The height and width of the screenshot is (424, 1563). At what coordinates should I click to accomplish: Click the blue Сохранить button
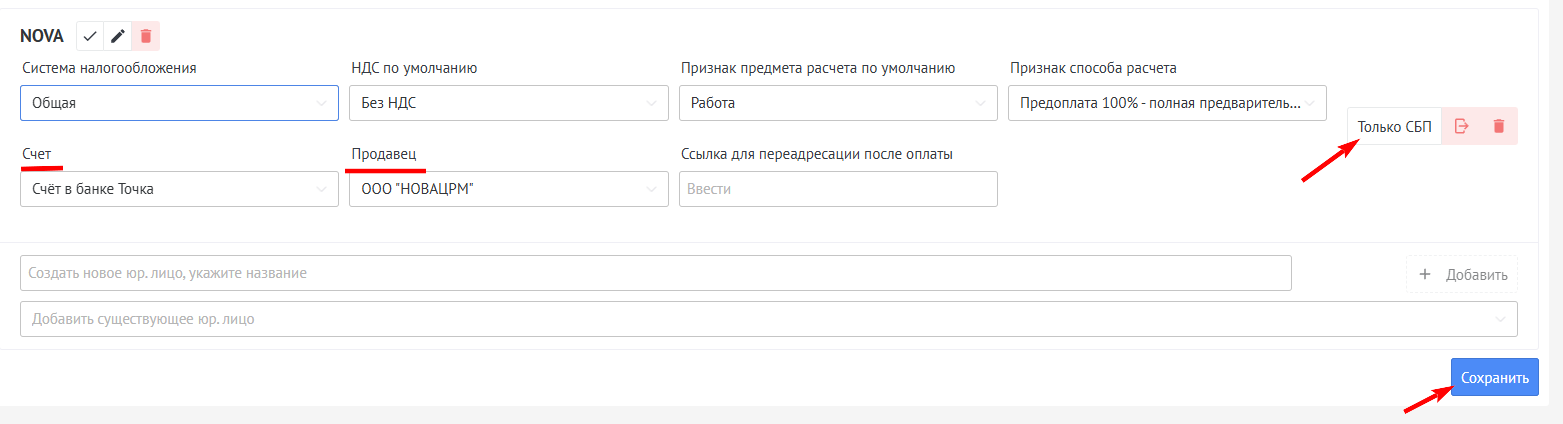click(x=1494, y=378)
